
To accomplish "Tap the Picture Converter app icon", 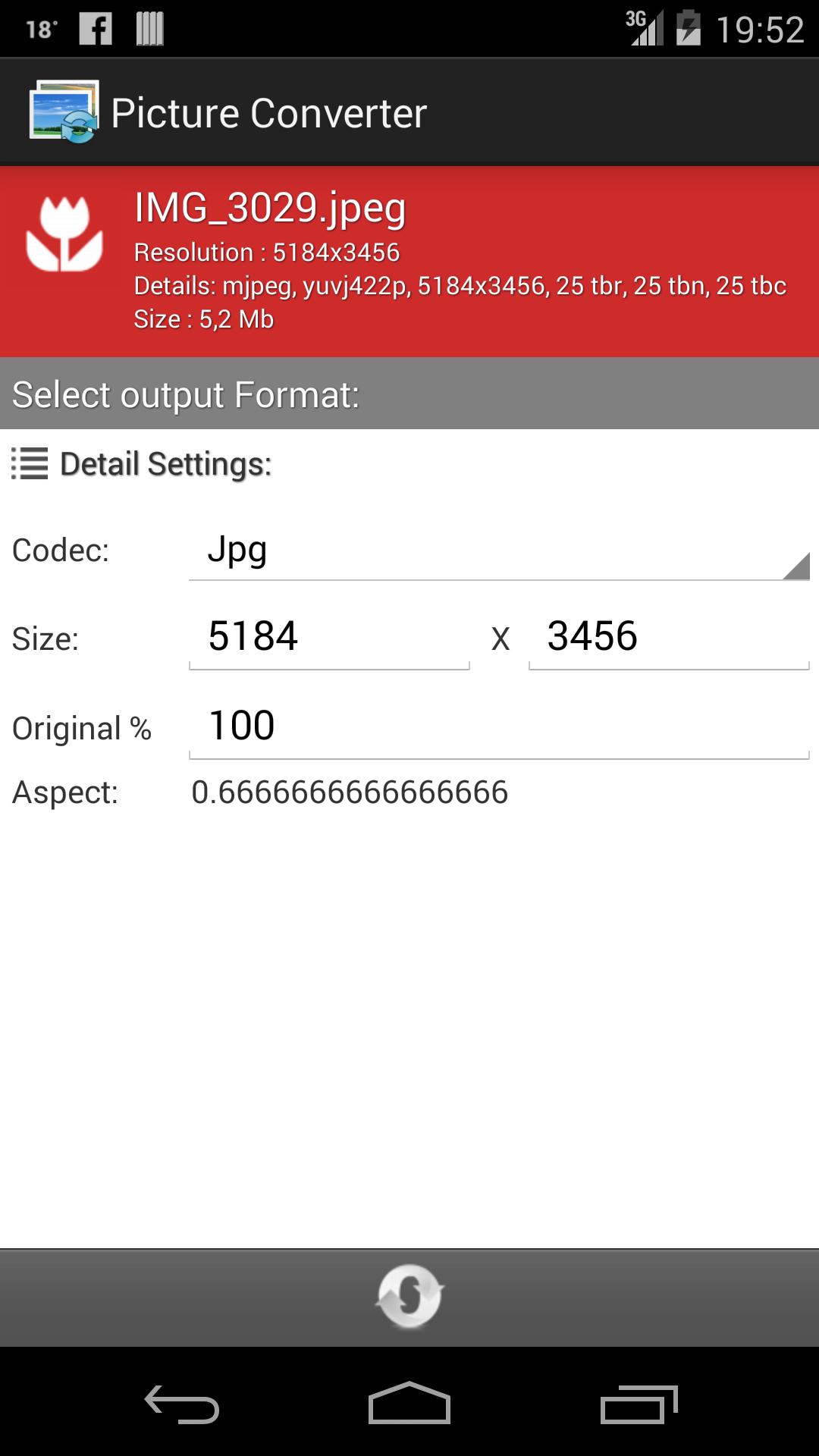I will (64, 111).
